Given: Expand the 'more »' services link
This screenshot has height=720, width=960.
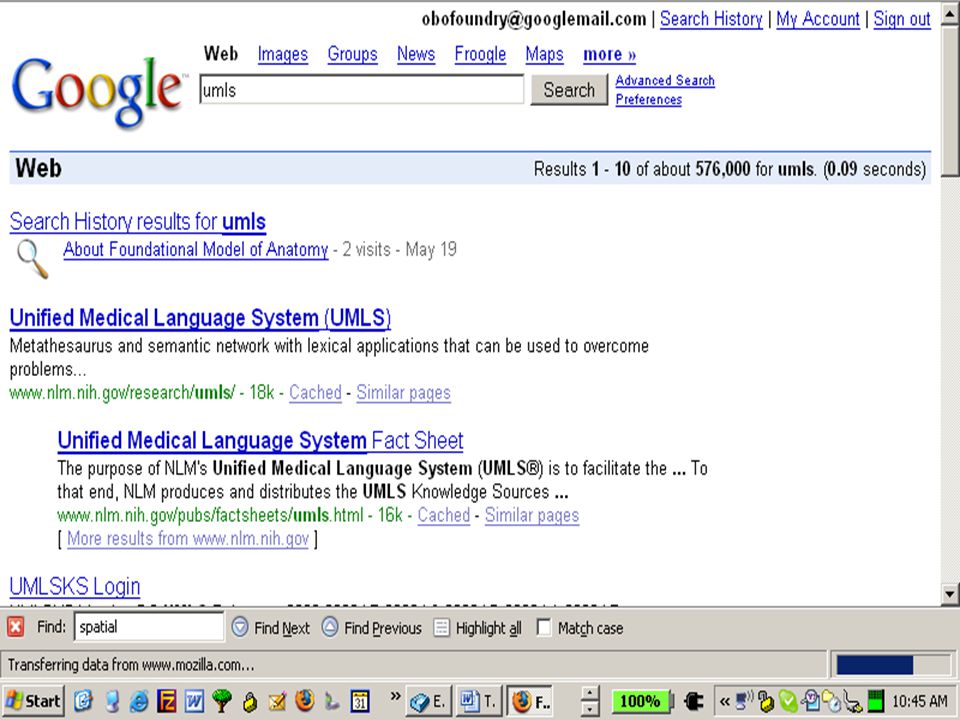Looking at the screenshot, I should point(609,54).
